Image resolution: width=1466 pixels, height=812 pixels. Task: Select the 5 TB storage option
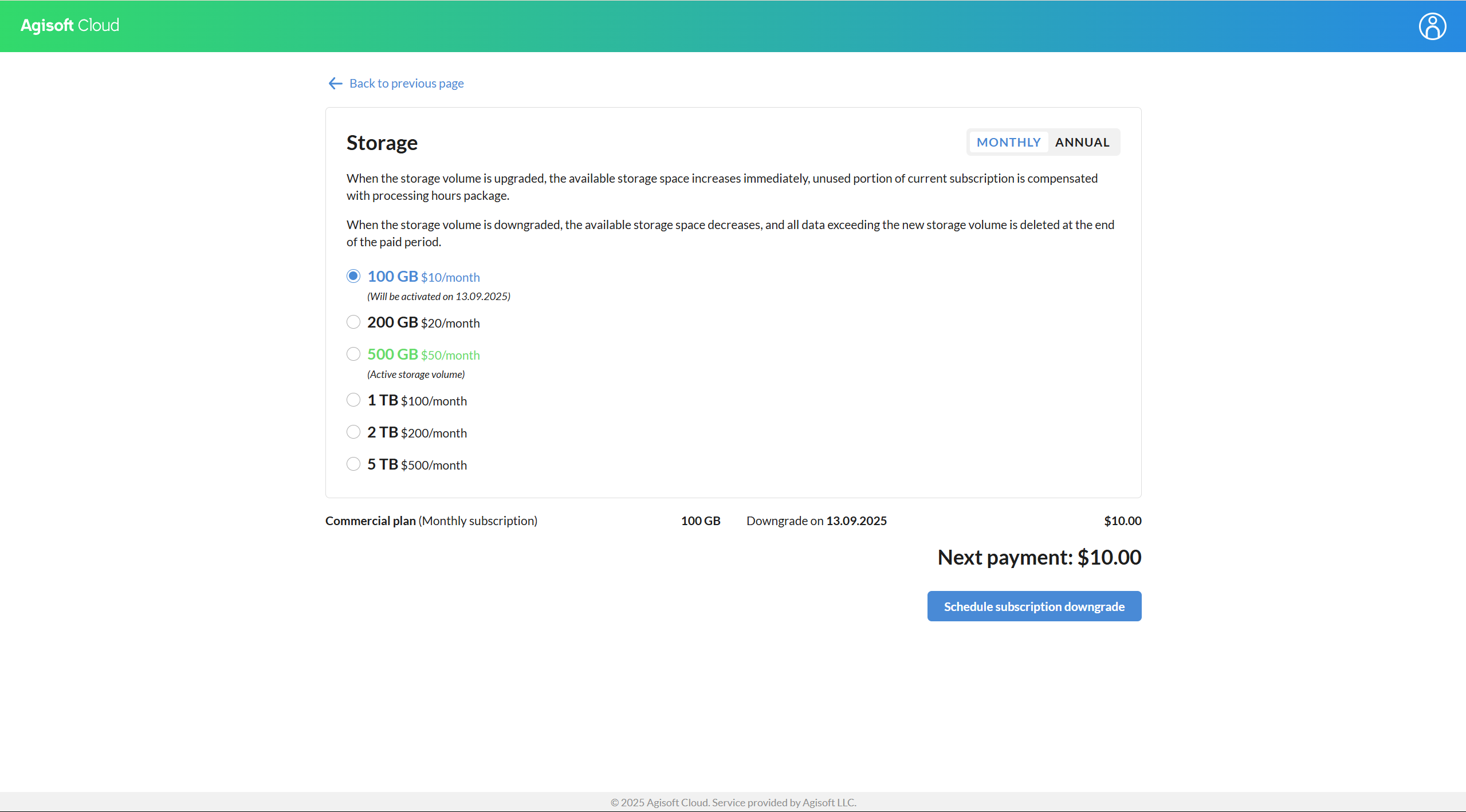353,464
